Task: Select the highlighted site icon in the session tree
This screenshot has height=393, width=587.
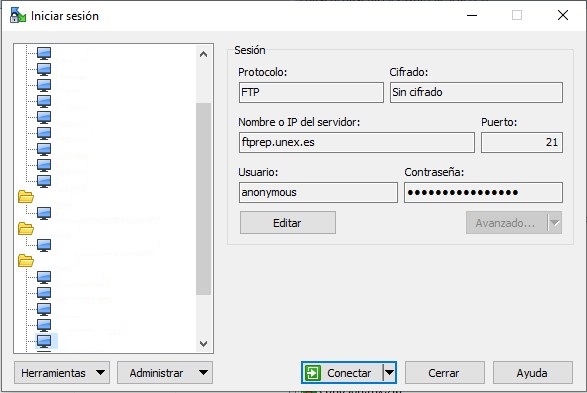Action: [44, 341]
